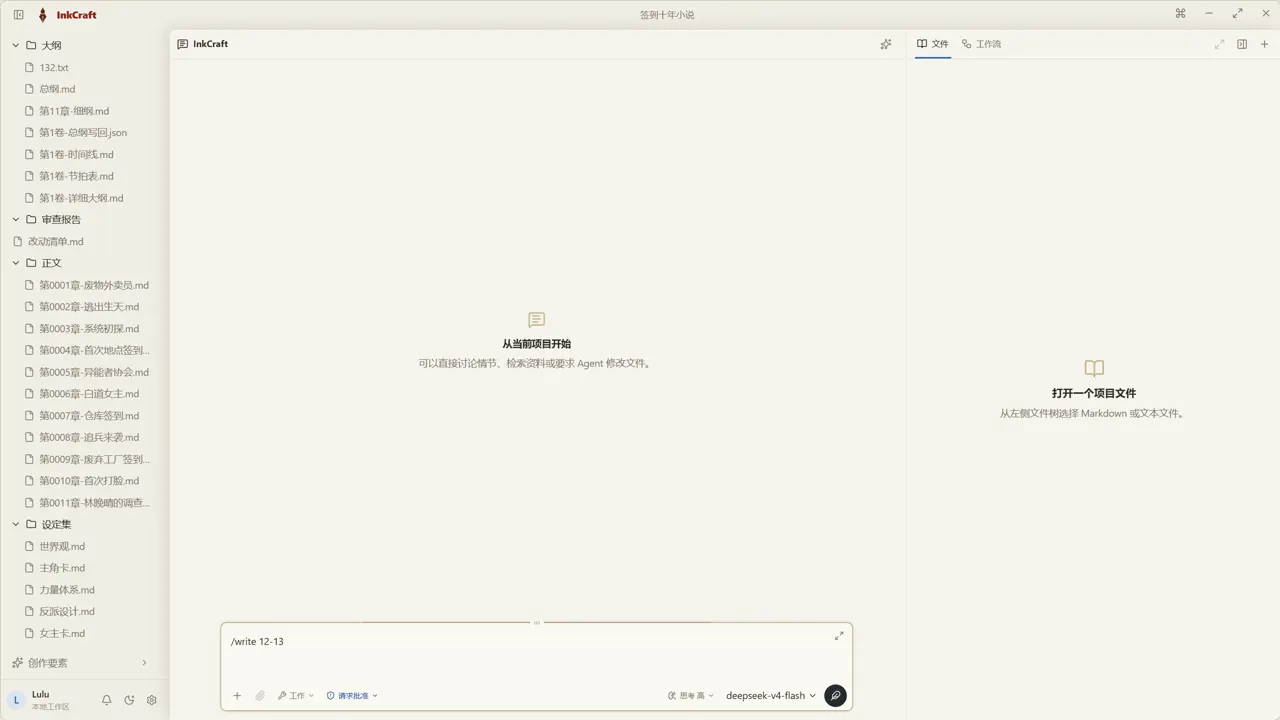Open settings gear icon

pyautogui.click(x=152, y=700)
